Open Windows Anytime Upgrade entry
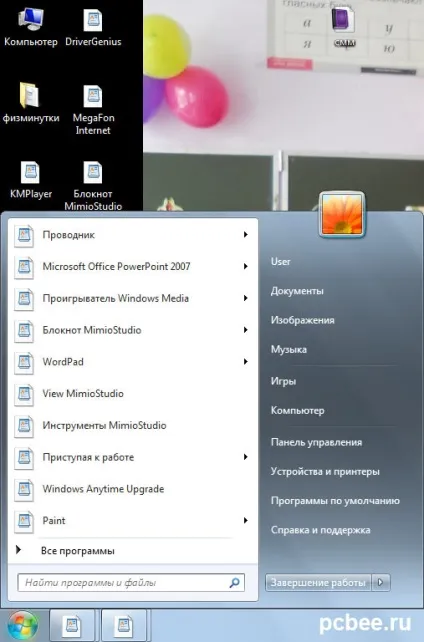Screen dimensions: 424x642 tap(132, 489)
